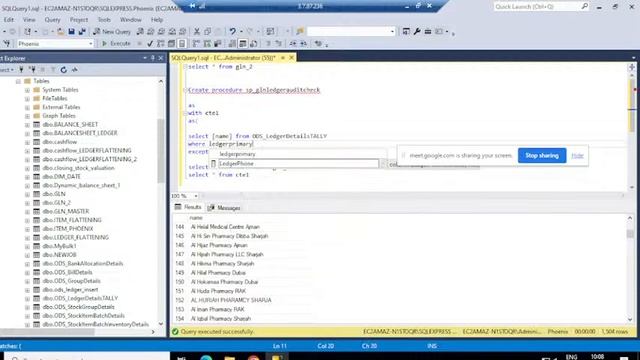The image size is (640, 360).
Task: Click the Cut icon in toolbar
Action: coord(197,31)
